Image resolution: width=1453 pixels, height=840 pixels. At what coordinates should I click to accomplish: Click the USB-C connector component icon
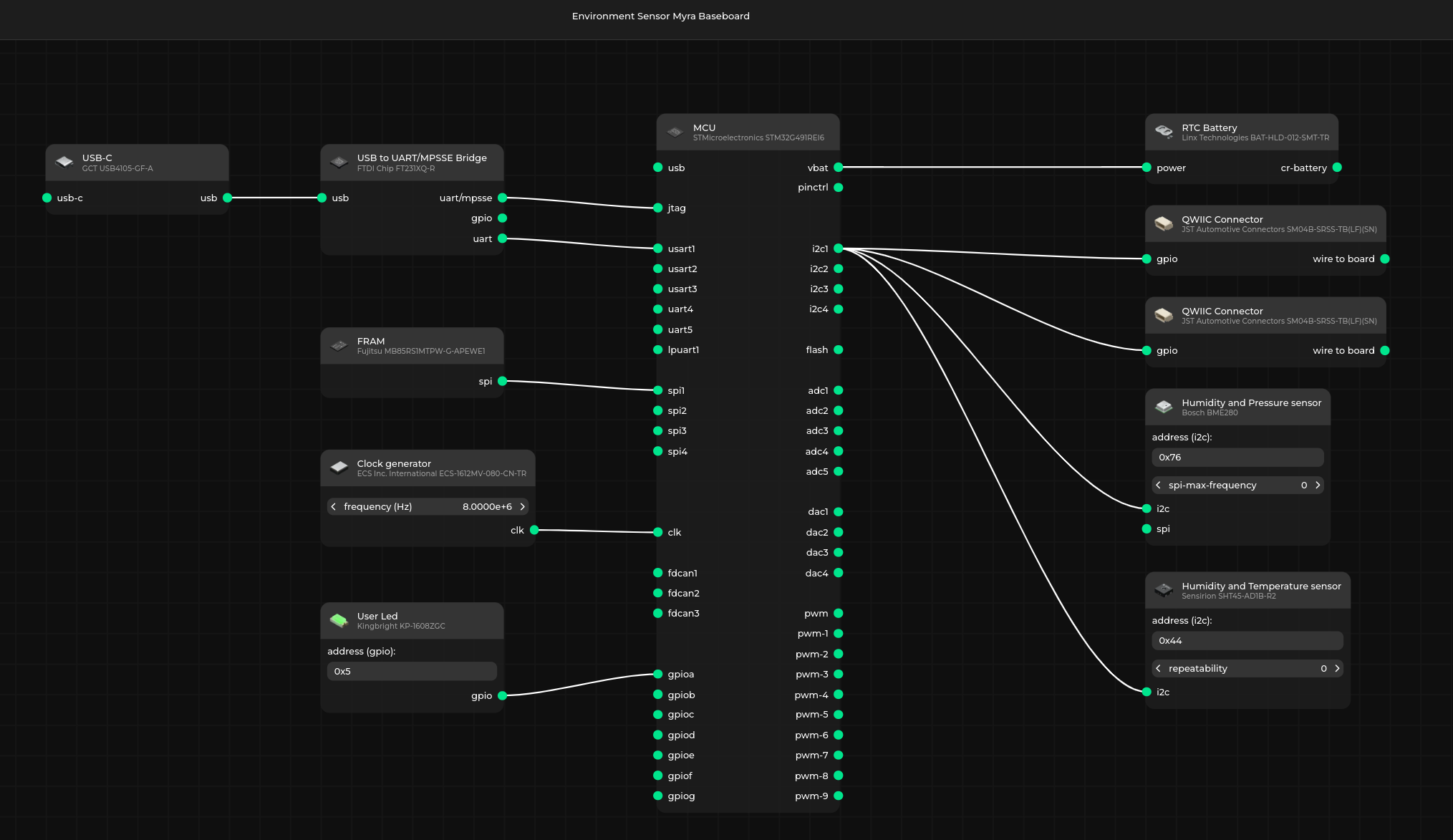pos(64,163)
